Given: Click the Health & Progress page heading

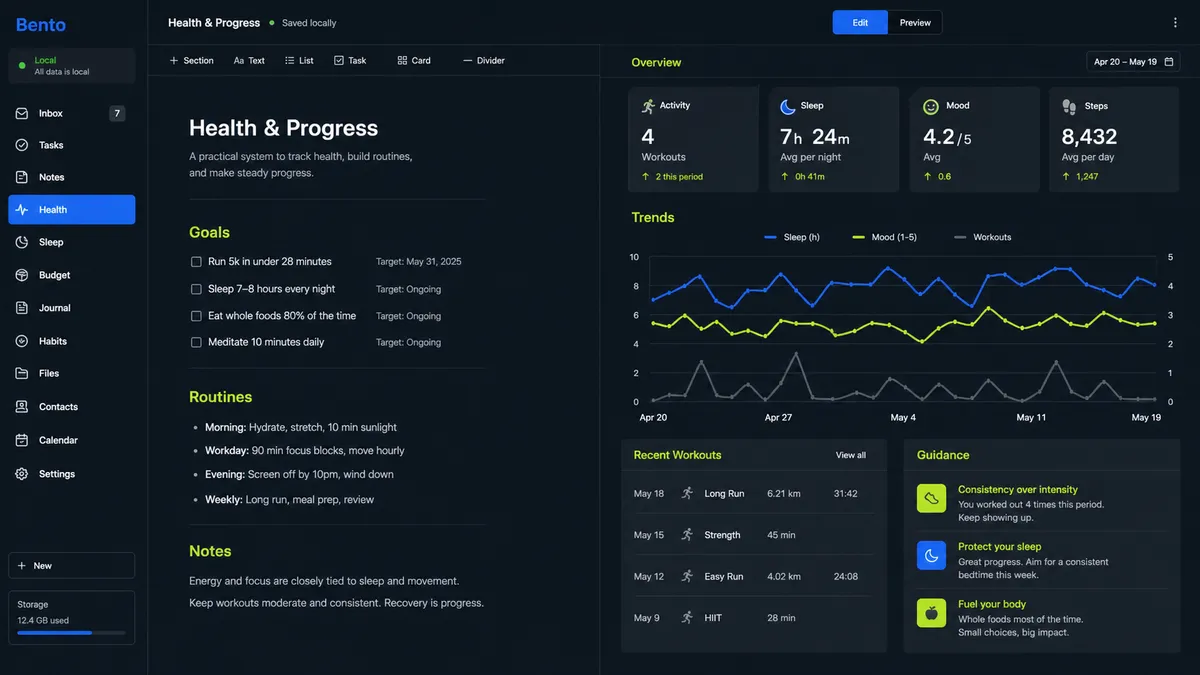Looking at the screenshot, I should point(284,128).
